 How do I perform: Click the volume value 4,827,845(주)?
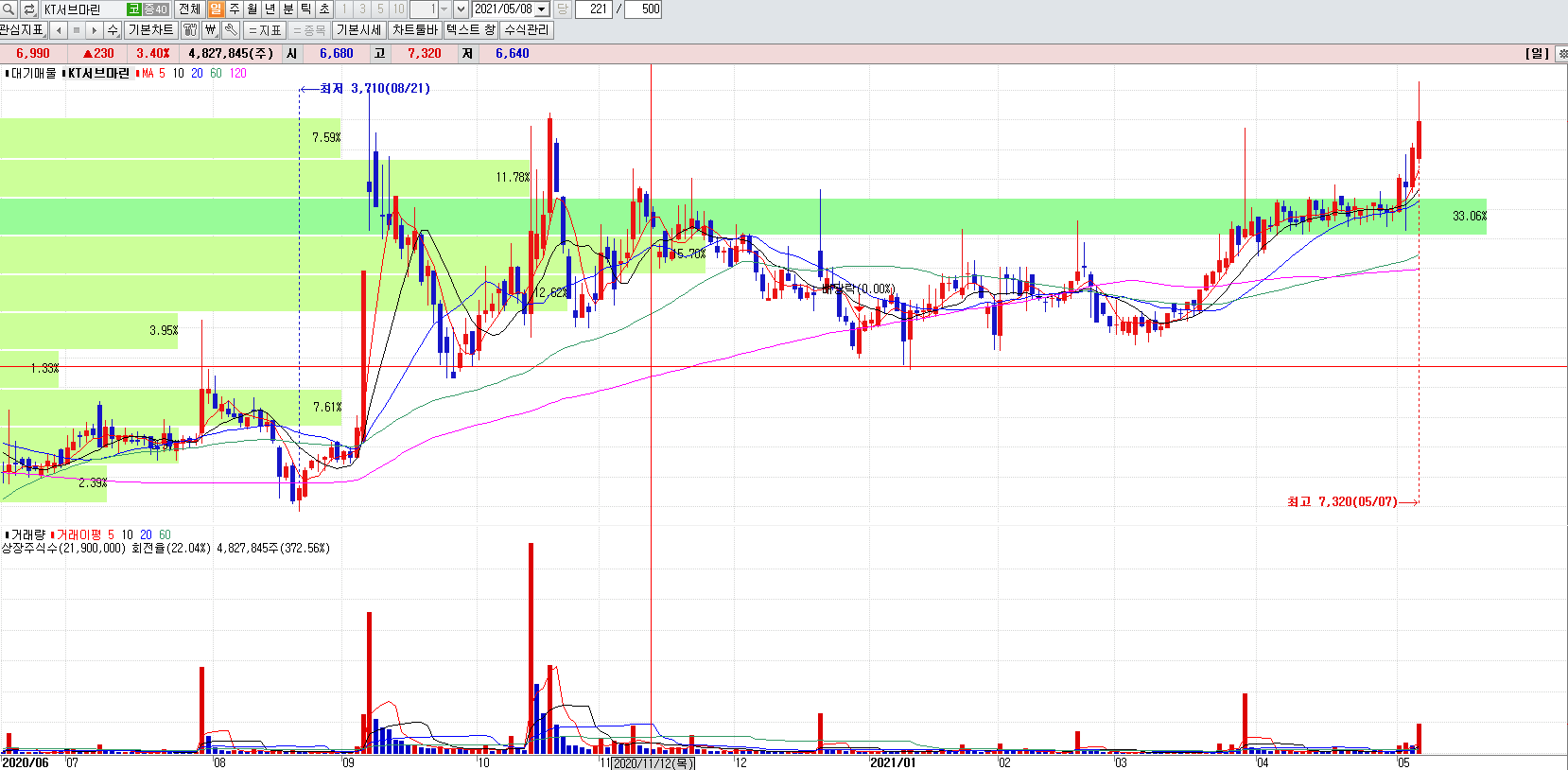(231, 54)
